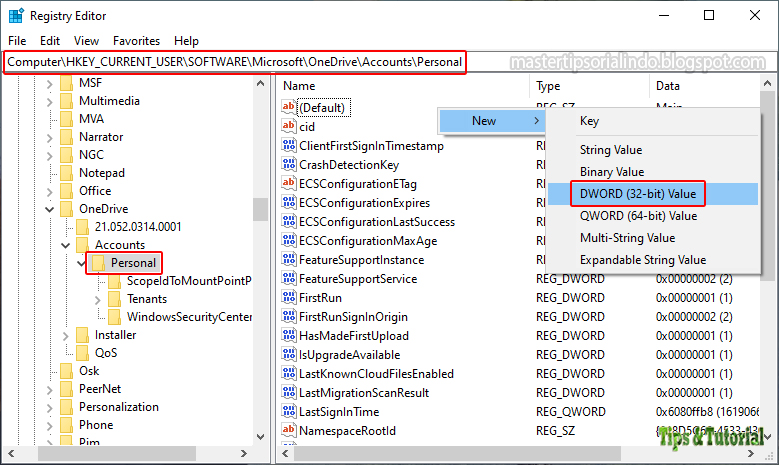Click the Name column header
This screenshot has height=465, width=779.
(x=403, y=86)
